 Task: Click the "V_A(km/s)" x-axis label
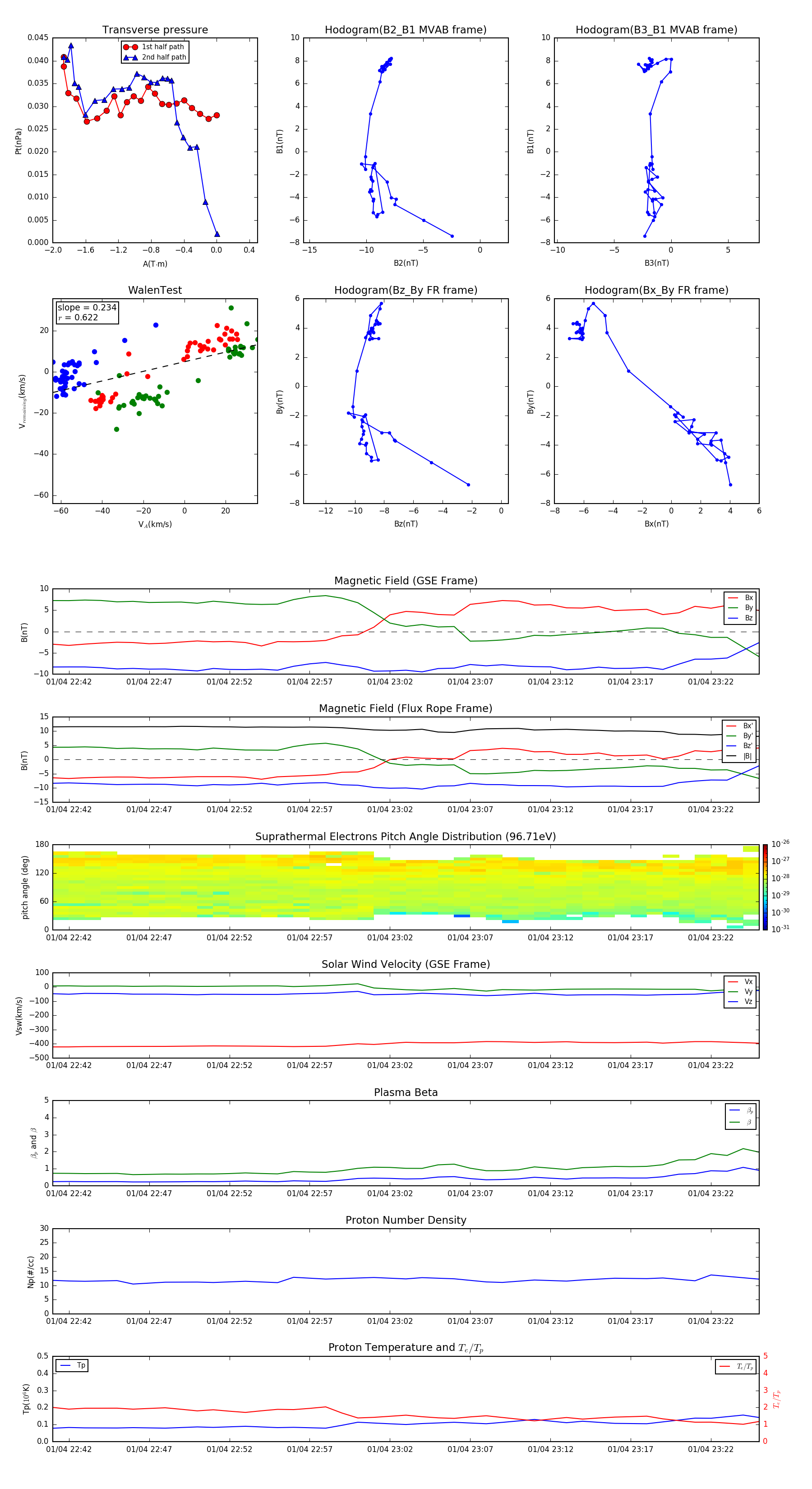[x=155, y=524]
